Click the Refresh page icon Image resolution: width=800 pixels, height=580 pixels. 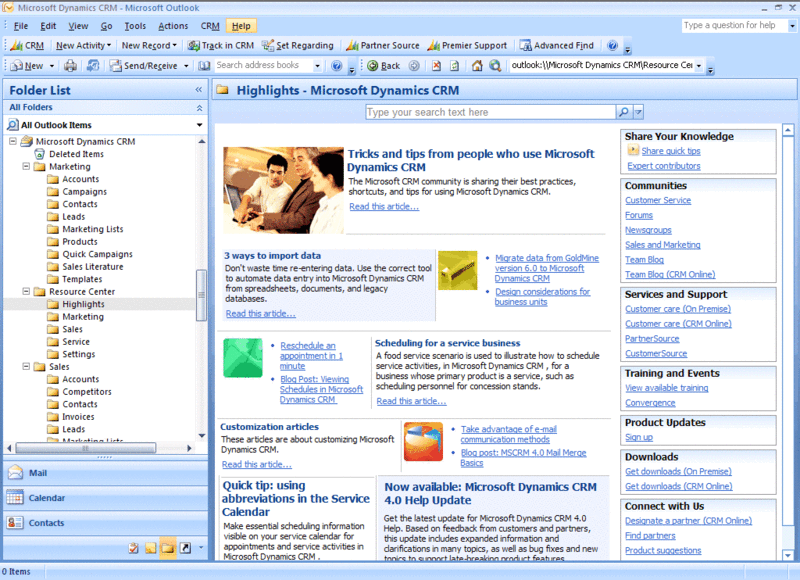coord(455,65)
